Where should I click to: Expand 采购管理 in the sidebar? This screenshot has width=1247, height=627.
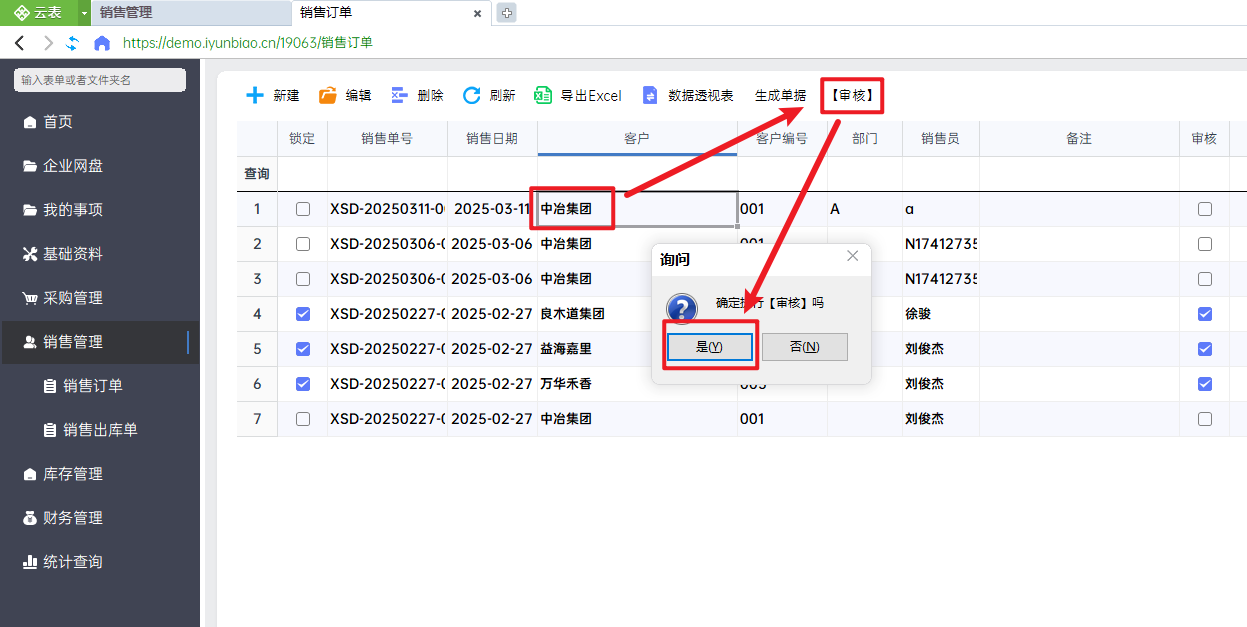tap(100, 298)
